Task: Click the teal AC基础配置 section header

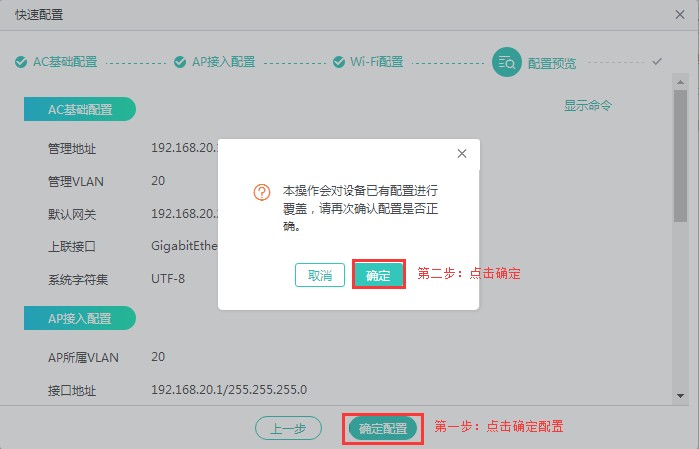Action: coord(79,110)
